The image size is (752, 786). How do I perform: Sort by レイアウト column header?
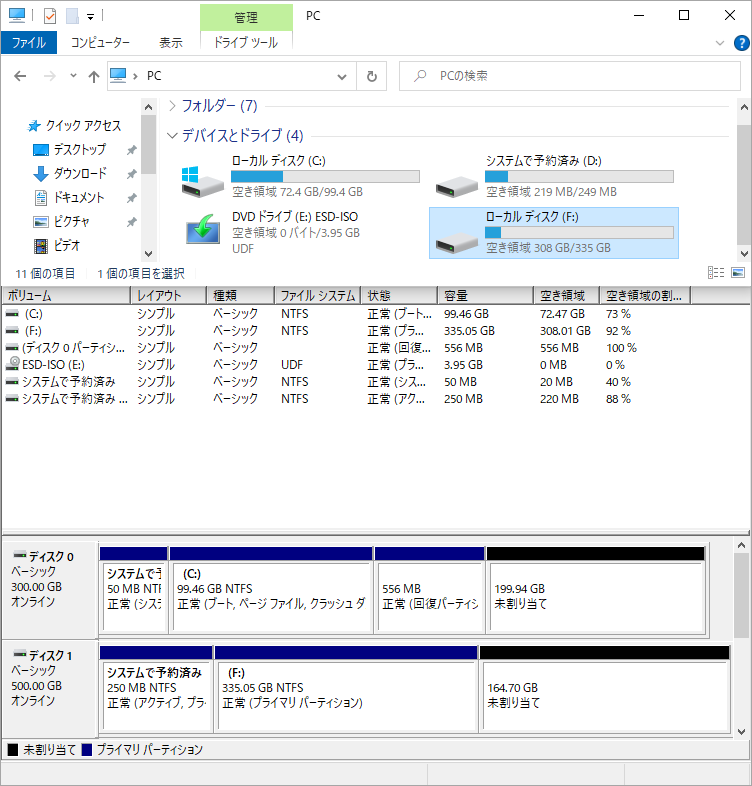tap(169, 296)
